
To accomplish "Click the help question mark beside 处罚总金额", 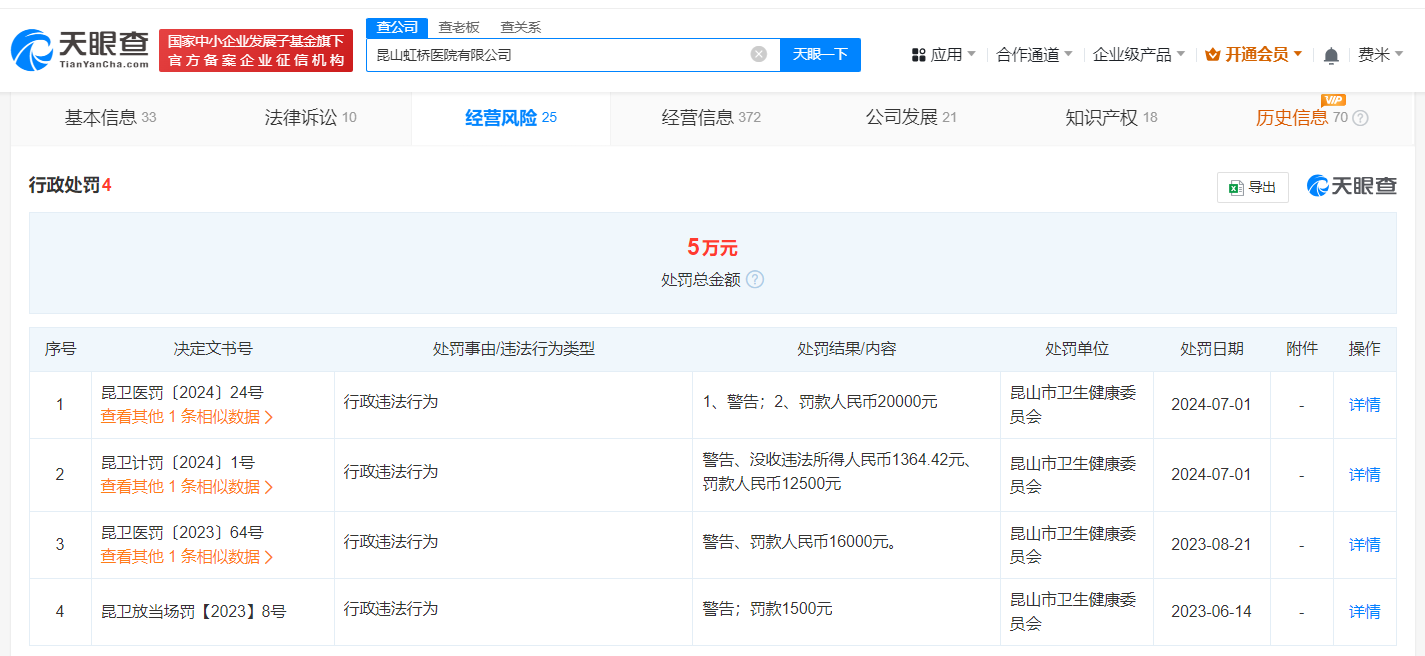I will click(x=755, y=280).
